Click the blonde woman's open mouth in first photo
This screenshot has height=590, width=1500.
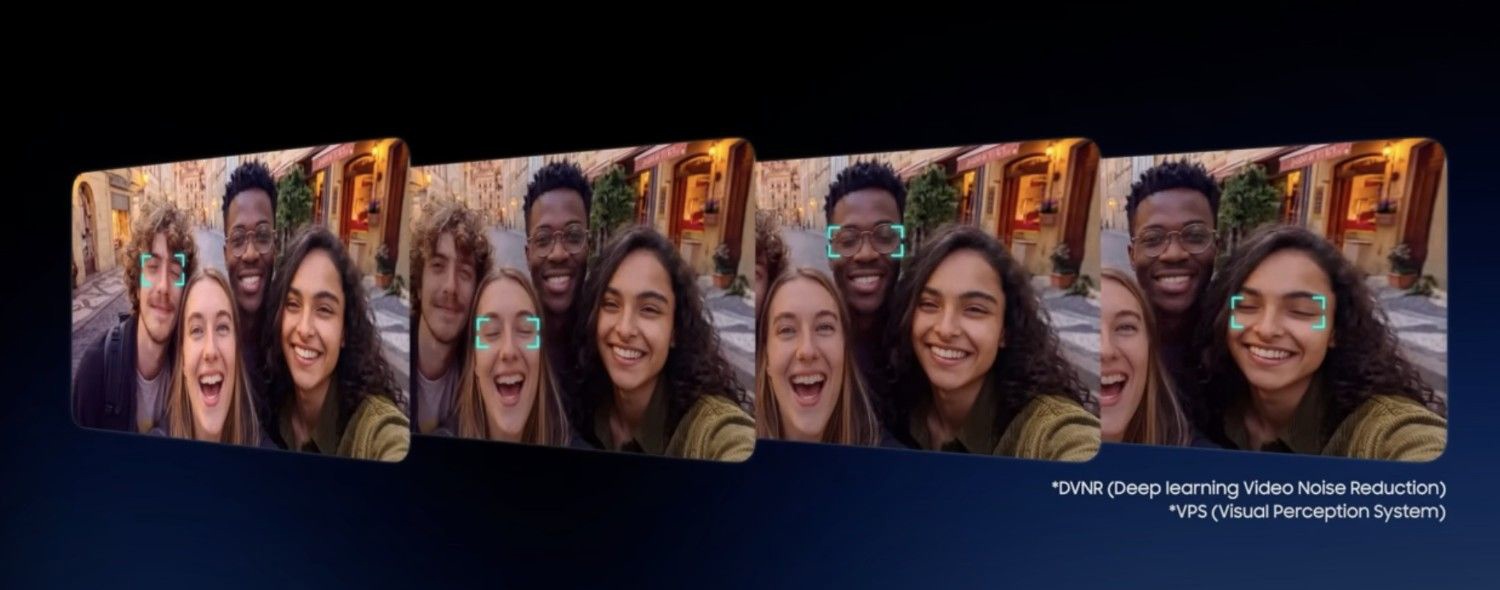pos(211,390)
